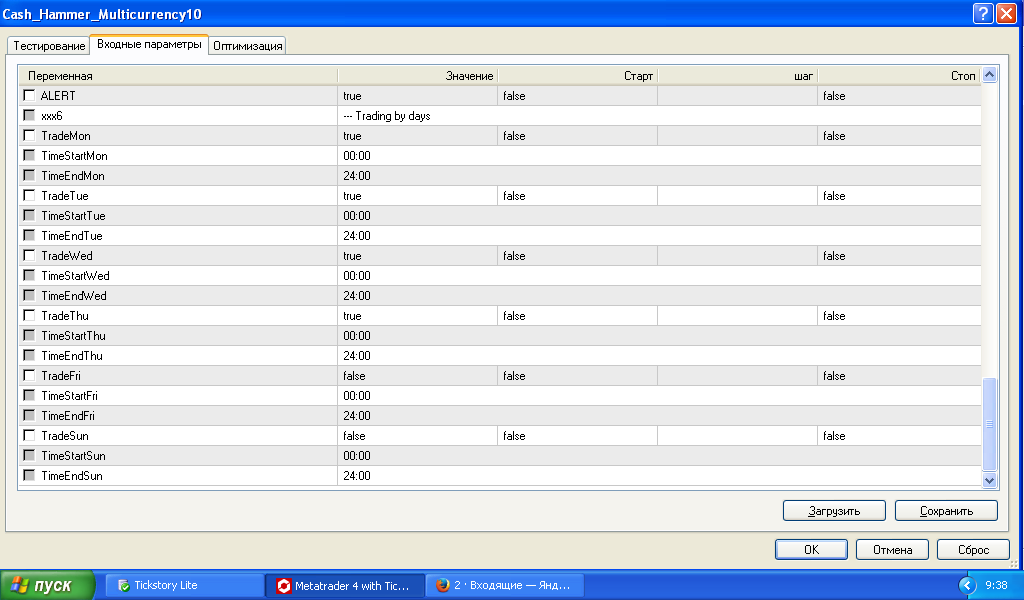Select the Входные параметры tab
Viewport: 1024px width, 600px height.
pyautogui.click(x=149, y=44)
